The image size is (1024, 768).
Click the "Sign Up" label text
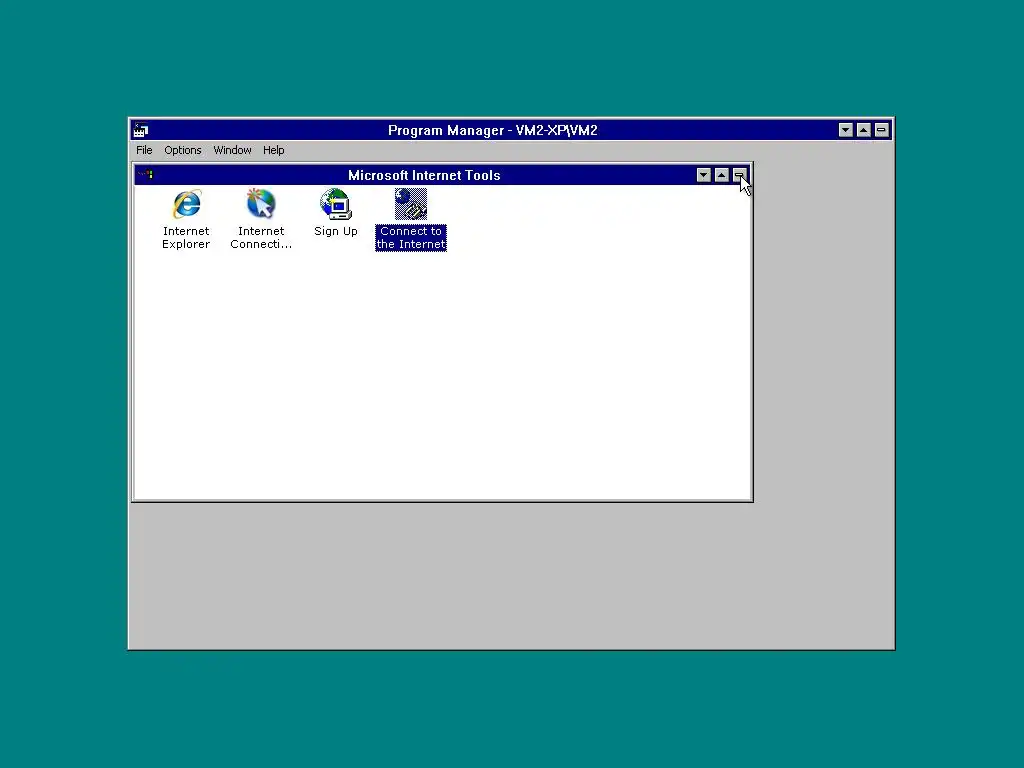tap(336, 231)
